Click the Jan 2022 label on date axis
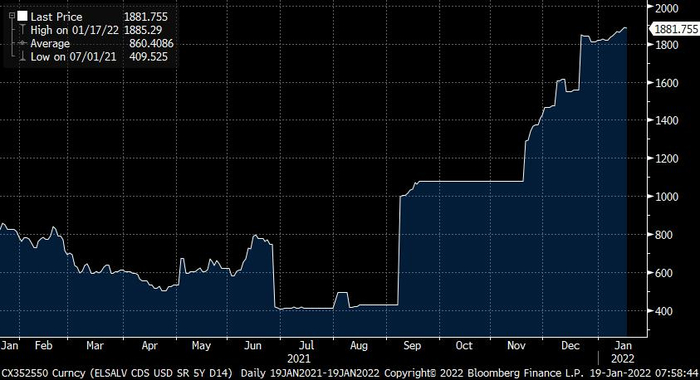 click(622, 352)
